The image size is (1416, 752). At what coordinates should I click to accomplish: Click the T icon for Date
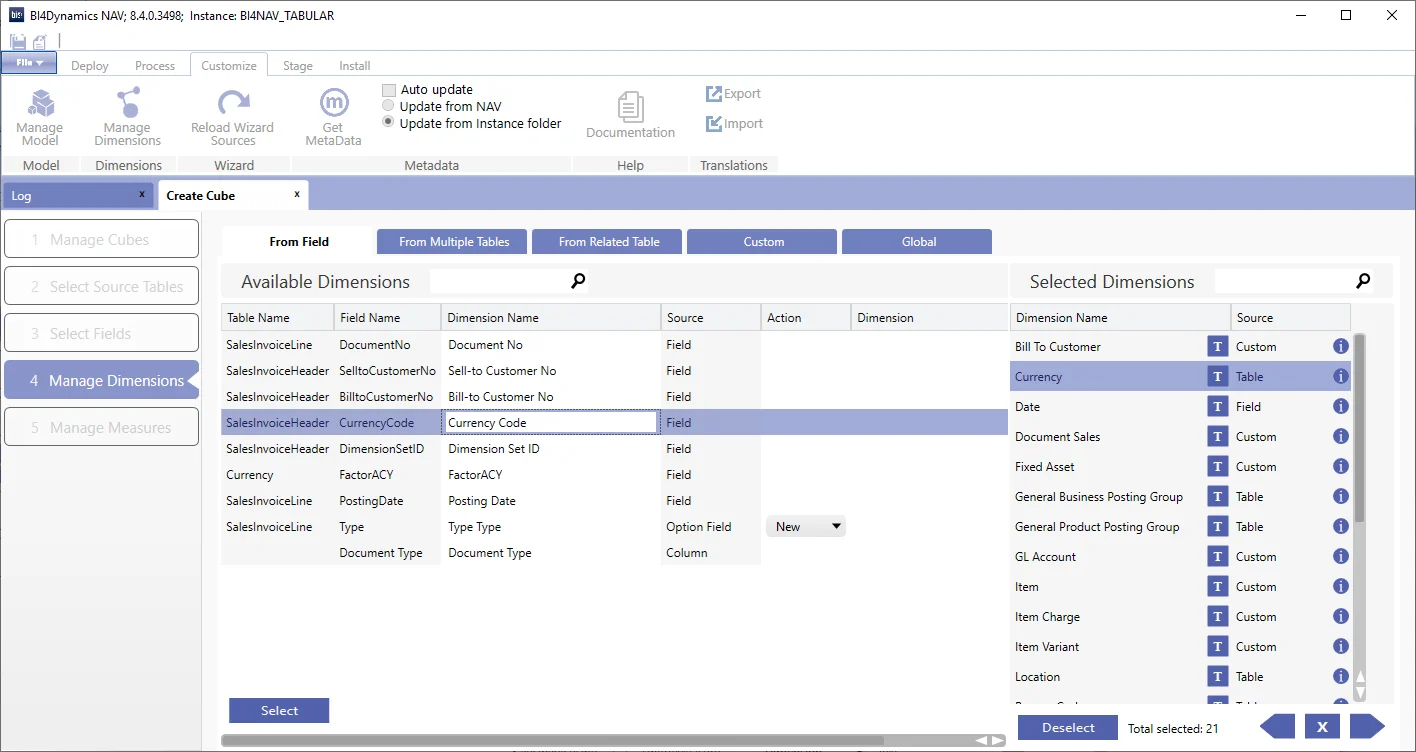coord(1217,407)
